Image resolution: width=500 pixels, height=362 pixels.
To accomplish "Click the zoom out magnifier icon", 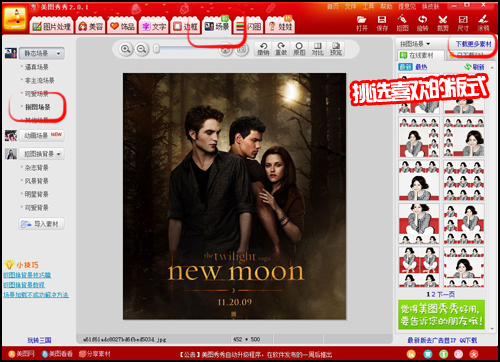I will [142, 49].
